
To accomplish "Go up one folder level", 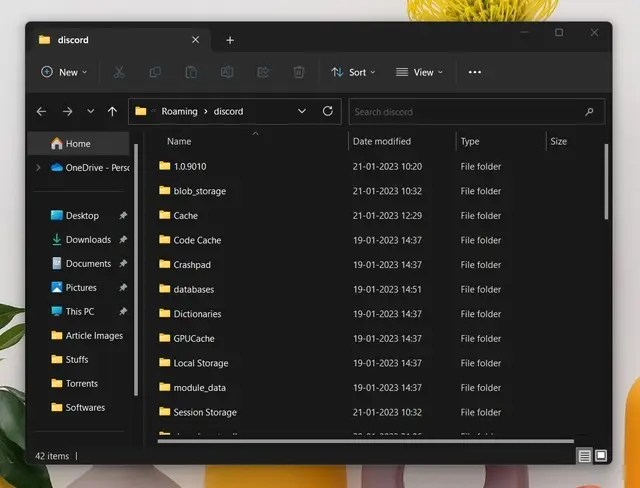I will pyautogui.click(x=113, y=111).
